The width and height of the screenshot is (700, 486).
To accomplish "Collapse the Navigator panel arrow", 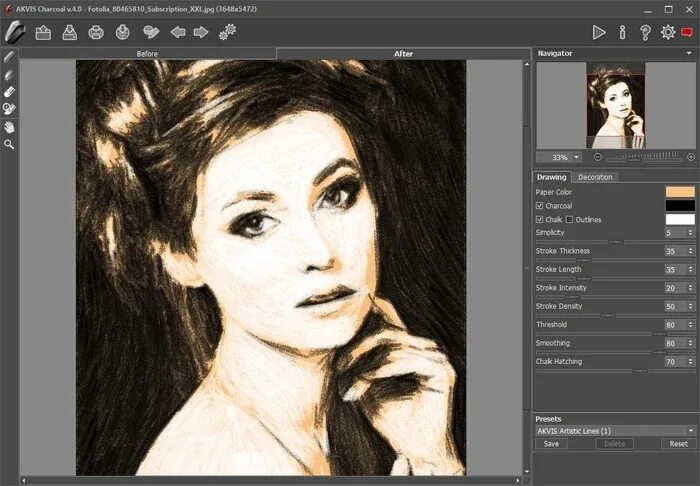I will coord(690,53).
